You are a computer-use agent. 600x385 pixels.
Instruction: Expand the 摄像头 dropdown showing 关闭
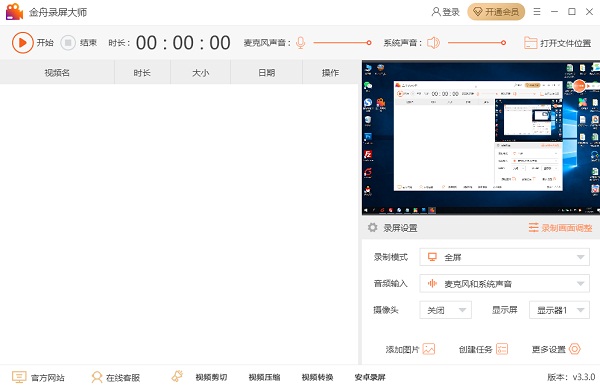(445, 310)
